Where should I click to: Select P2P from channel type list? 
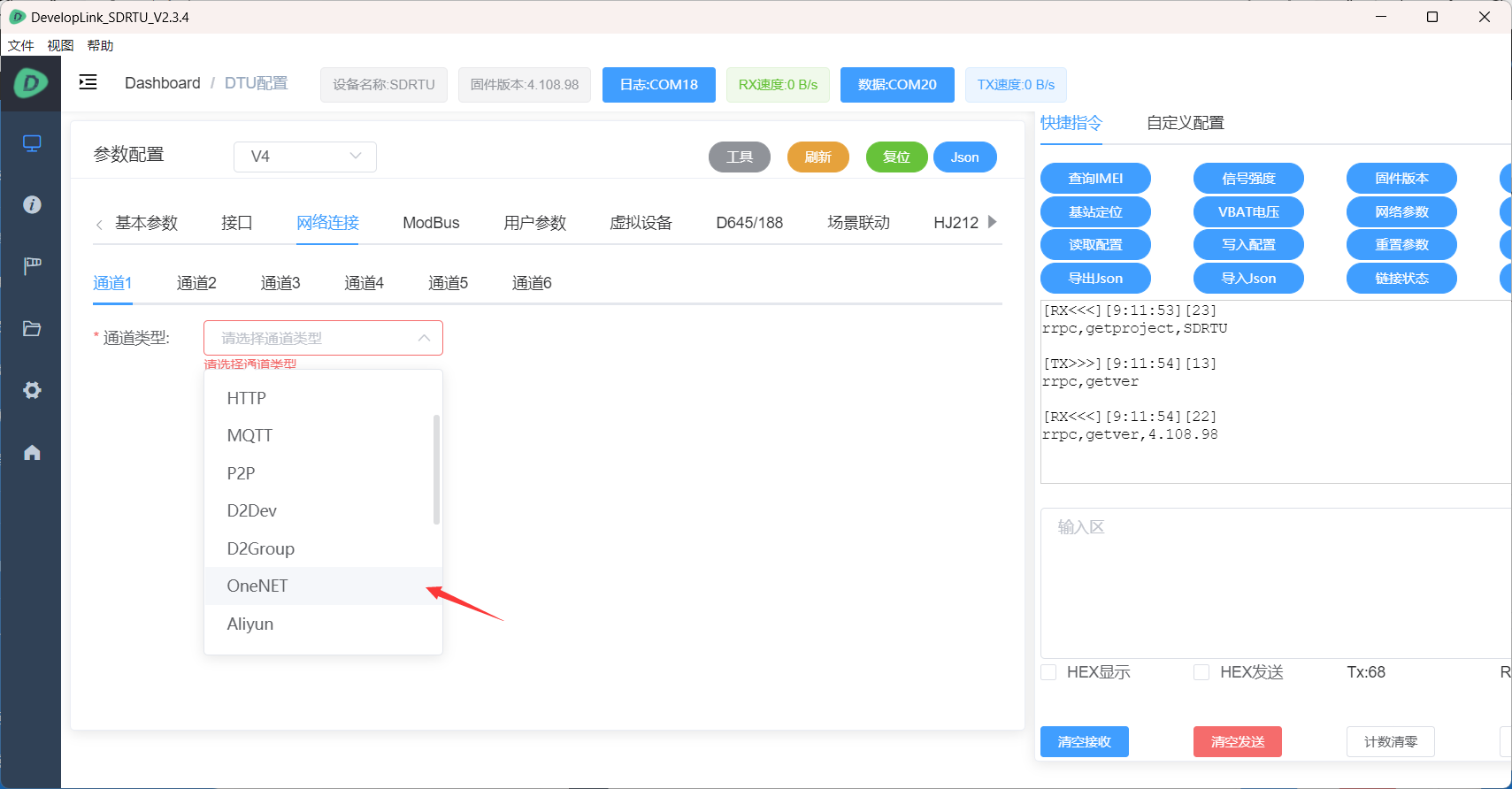(x=323, y=473)
